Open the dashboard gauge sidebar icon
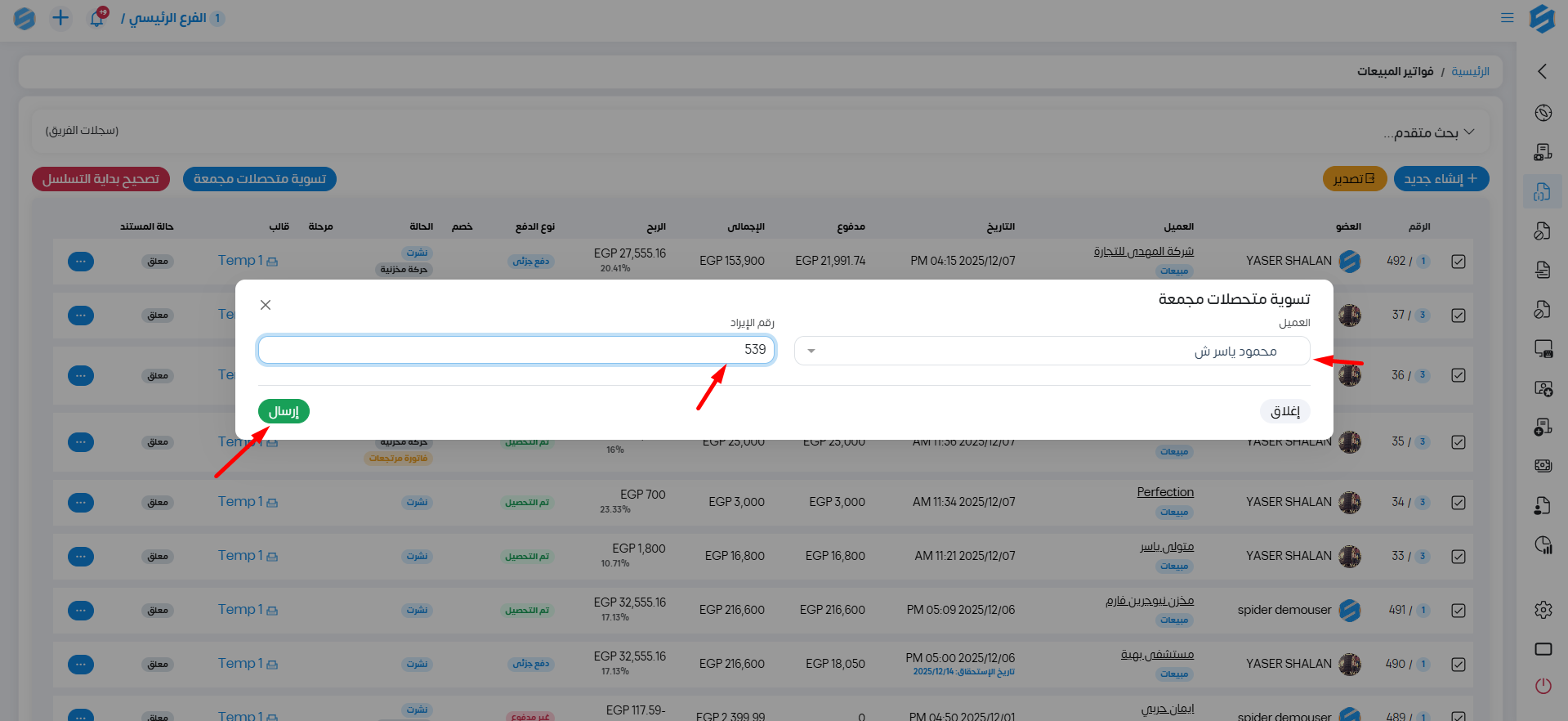The image size is (1568, 721). (x=1543, y=113)
